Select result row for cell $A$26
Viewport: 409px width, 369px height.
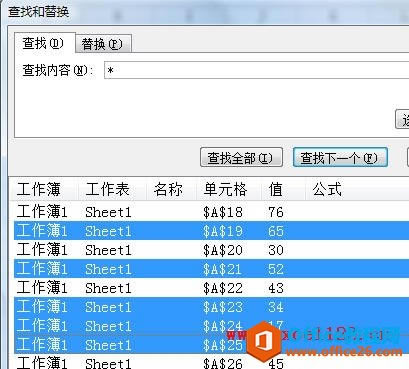point(211,362)
